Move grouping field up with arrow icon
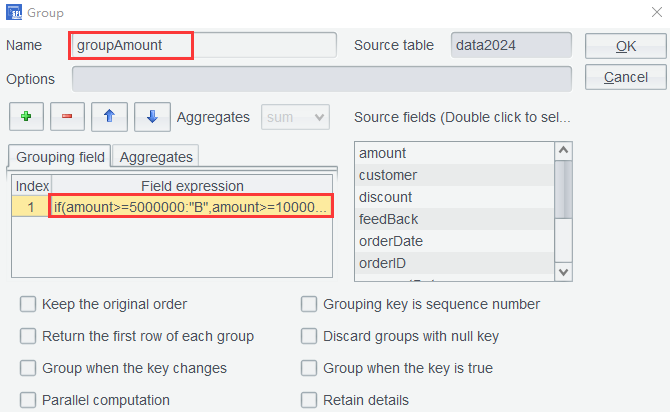The width and height of the screenshot is (670, 412). pos(109,117)
